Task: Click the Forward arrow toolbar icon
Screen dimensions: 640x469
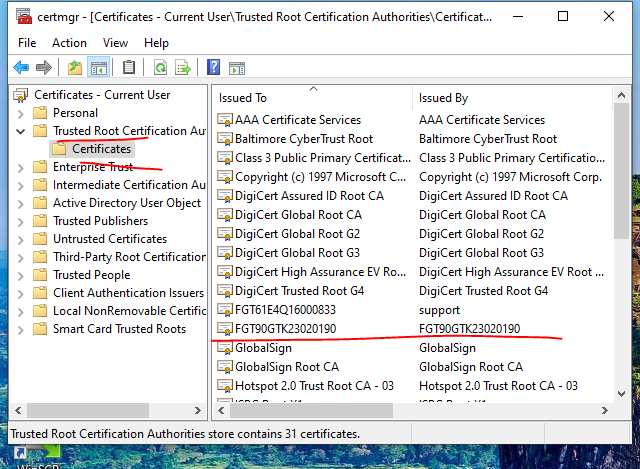Action: pos(44,67)
